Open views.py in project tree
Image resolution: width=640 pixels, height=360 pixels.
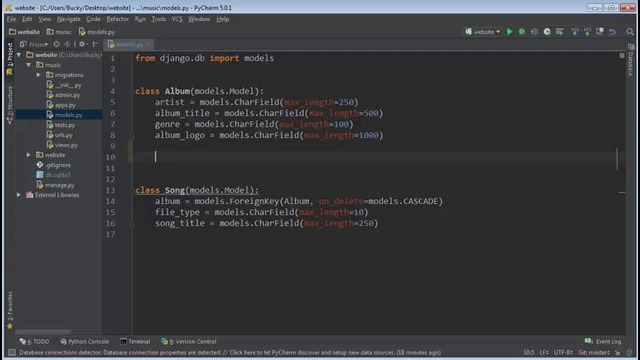pos(62,145)
